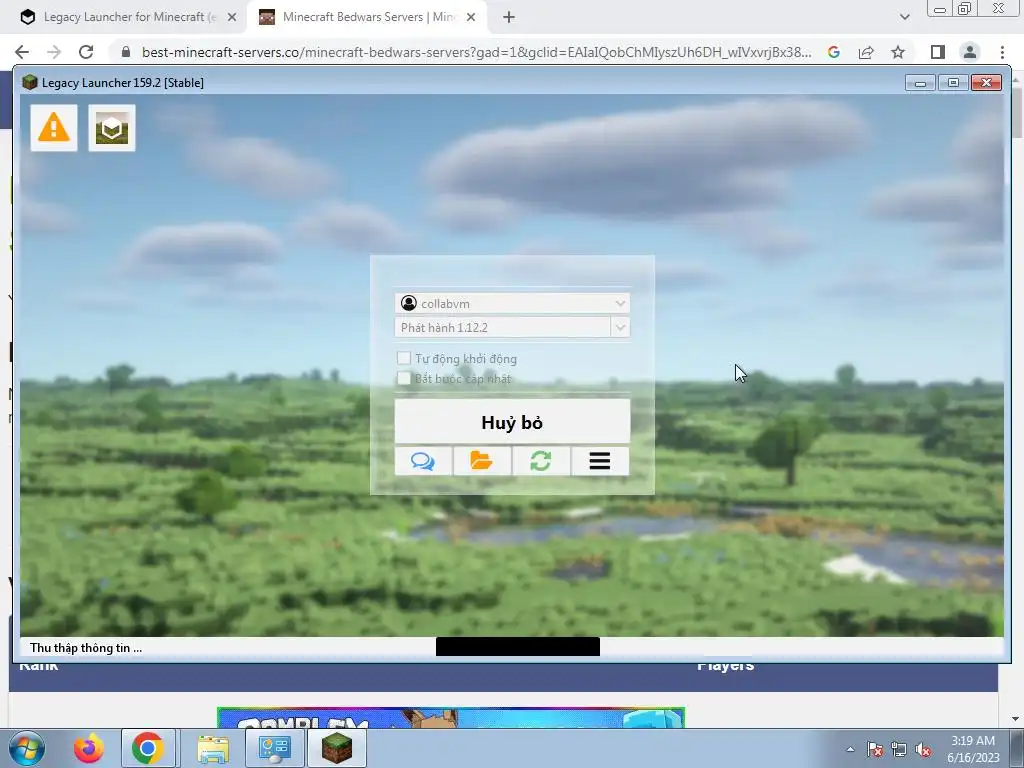The image size is (1024, 768).
Task: Close the Legacy Launcher window
Action: (986, 83)
